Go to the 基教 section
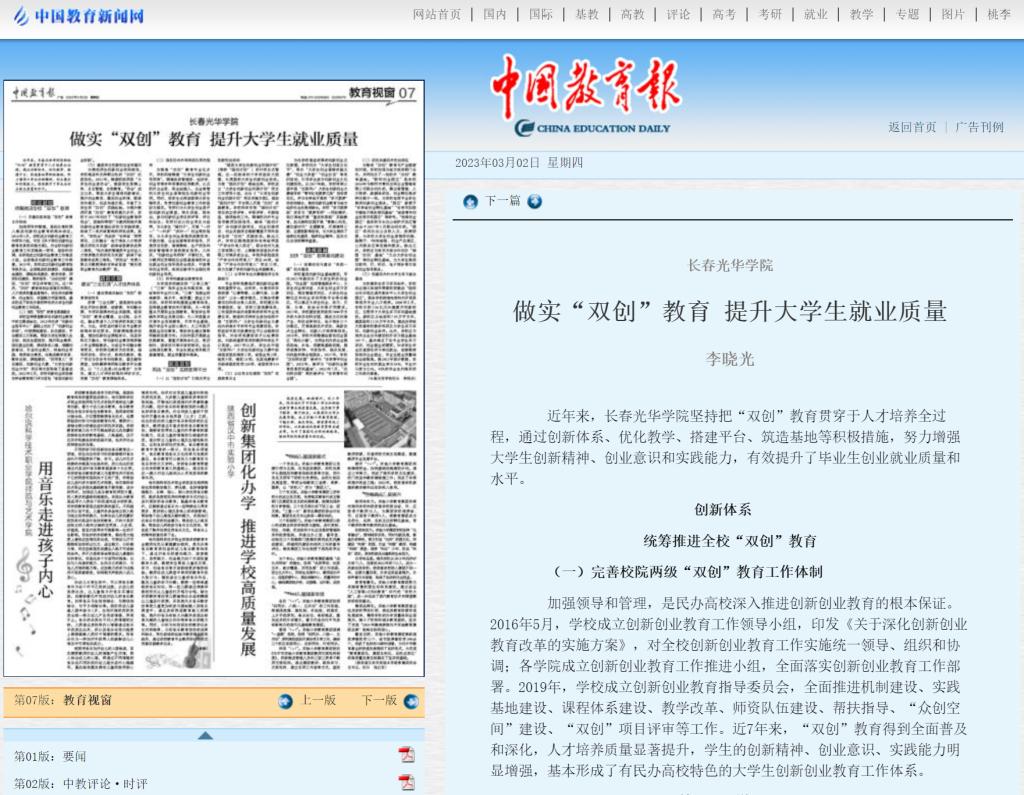Screen dimensions: 1024x795 [x=586, y=14]
